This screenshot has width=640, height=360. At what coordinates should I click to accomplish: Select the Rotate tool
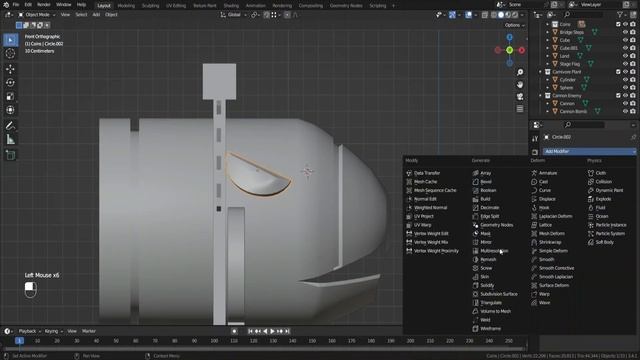[x=11, y=82]
